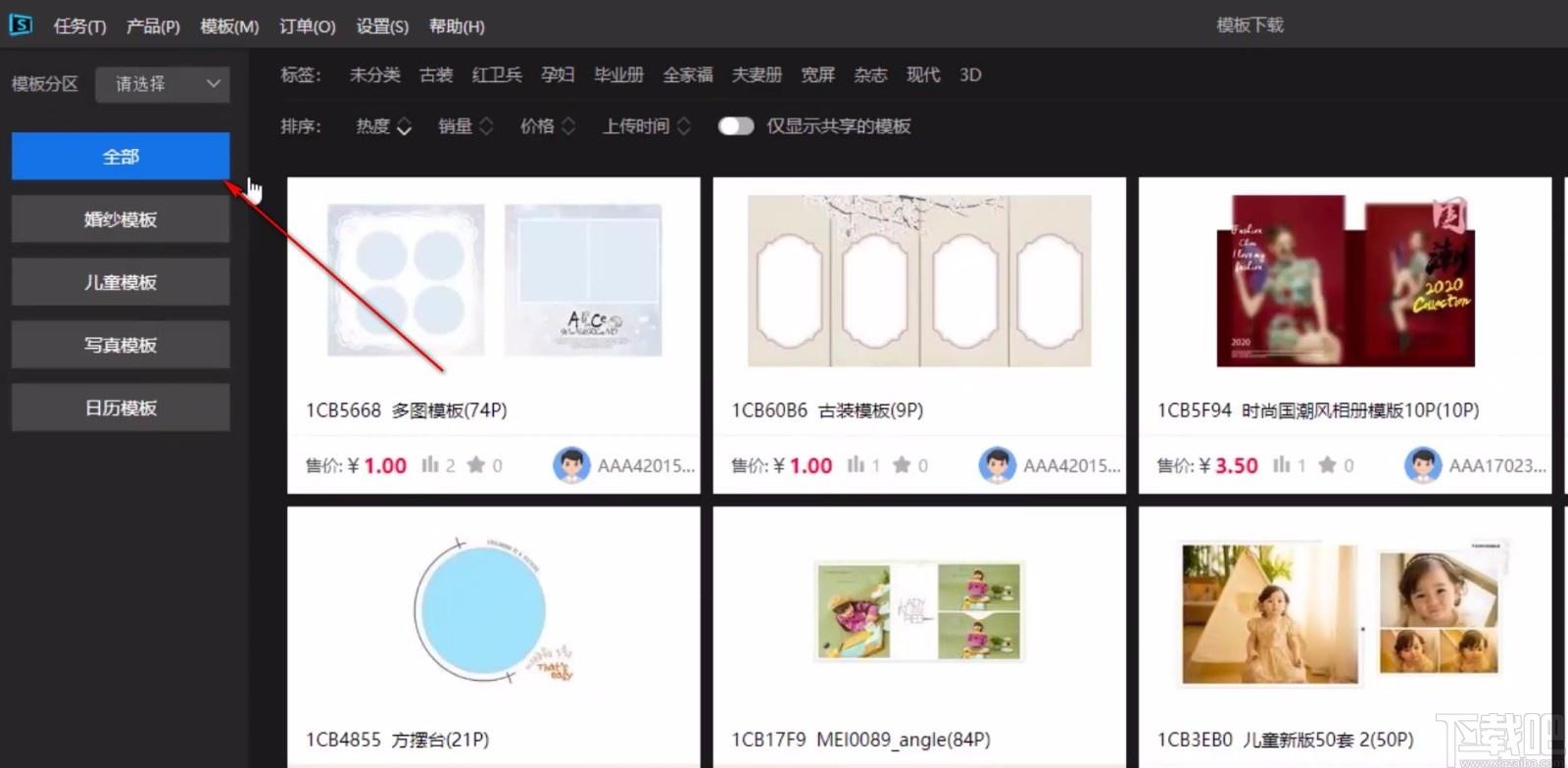Click the sales chart icon on card 1CB60B6

(x=856, y=464)
